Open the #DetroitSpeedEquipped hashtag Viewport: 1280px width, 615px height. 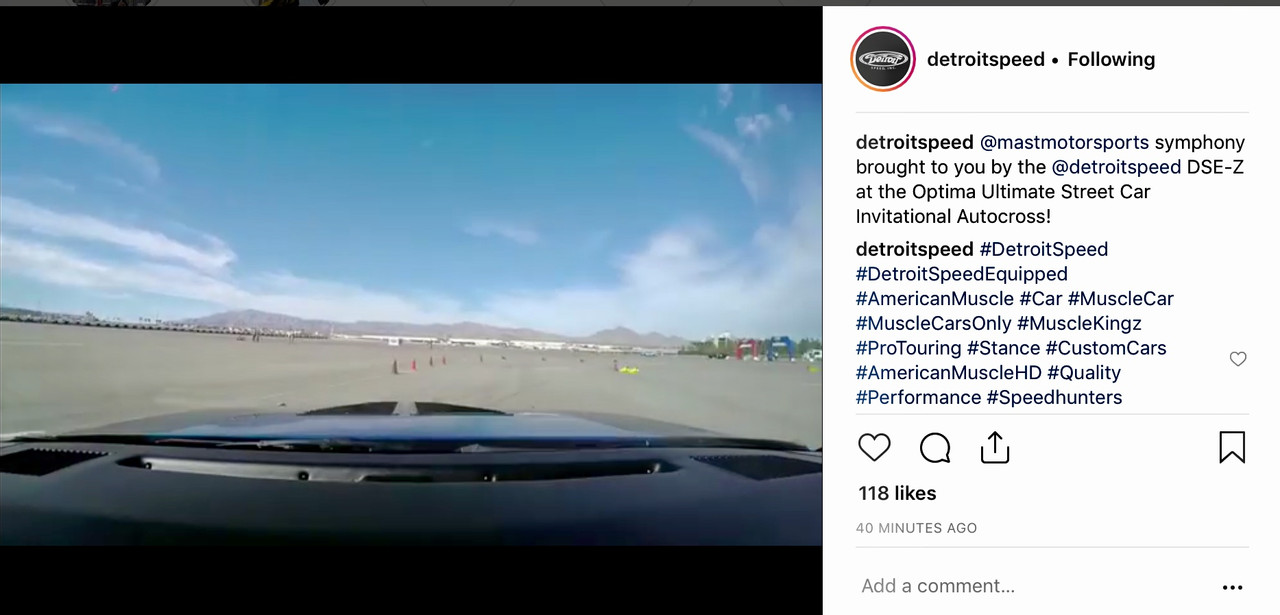coord(962,274)
